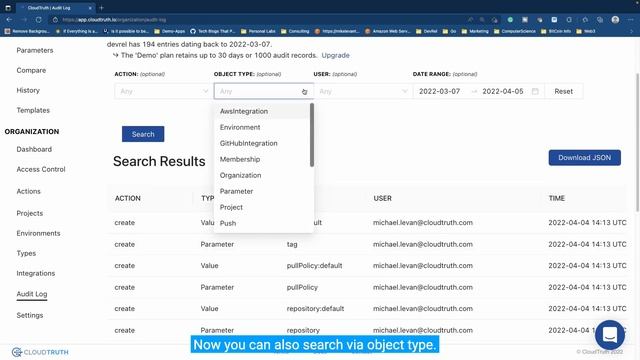Open Integrations in sidebar
The width and height of the screenshot is (640, 360).
pos(36,273)
